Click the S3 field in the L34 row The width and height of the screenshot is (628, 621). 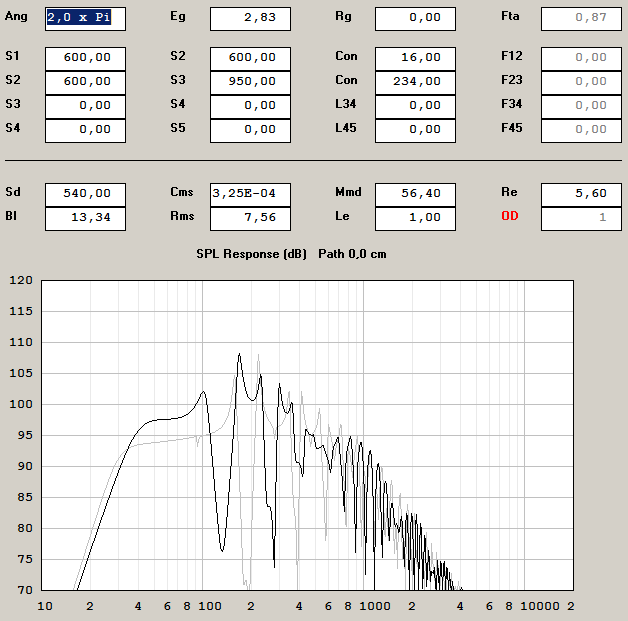coord(85,107)
